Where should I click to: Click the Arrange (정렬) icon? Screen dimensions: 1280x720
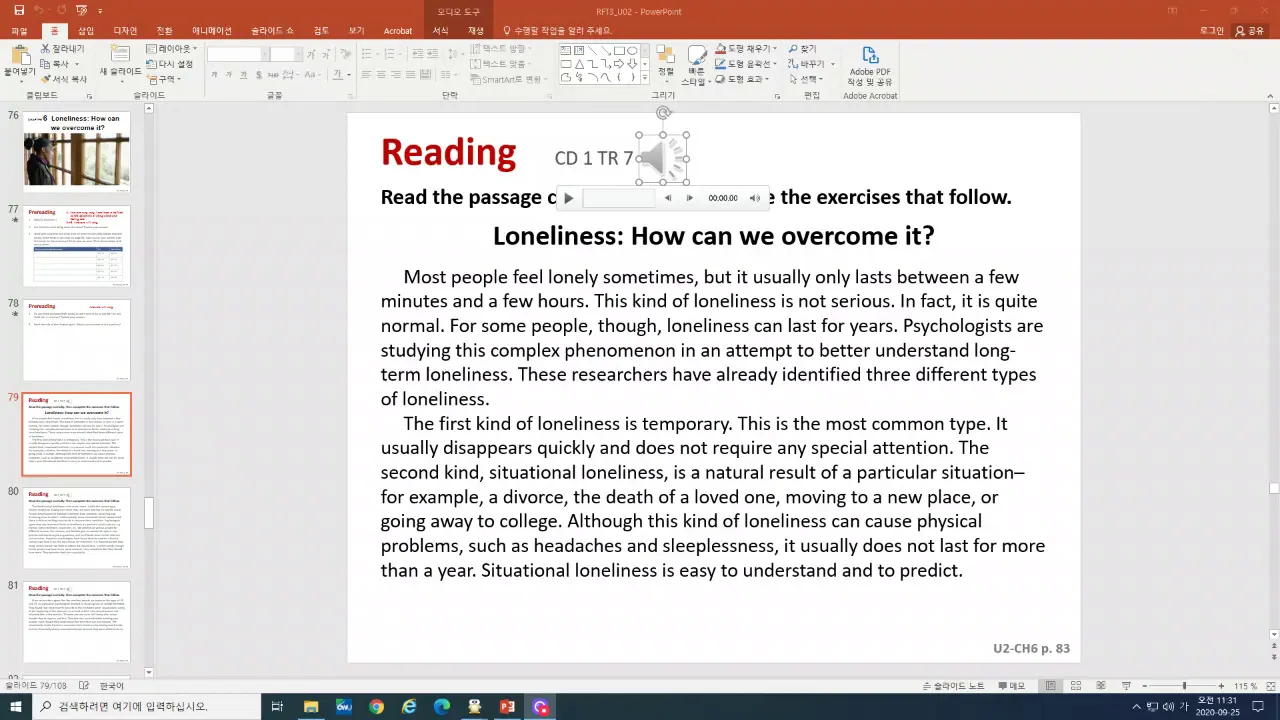click(x=665, y=63)
